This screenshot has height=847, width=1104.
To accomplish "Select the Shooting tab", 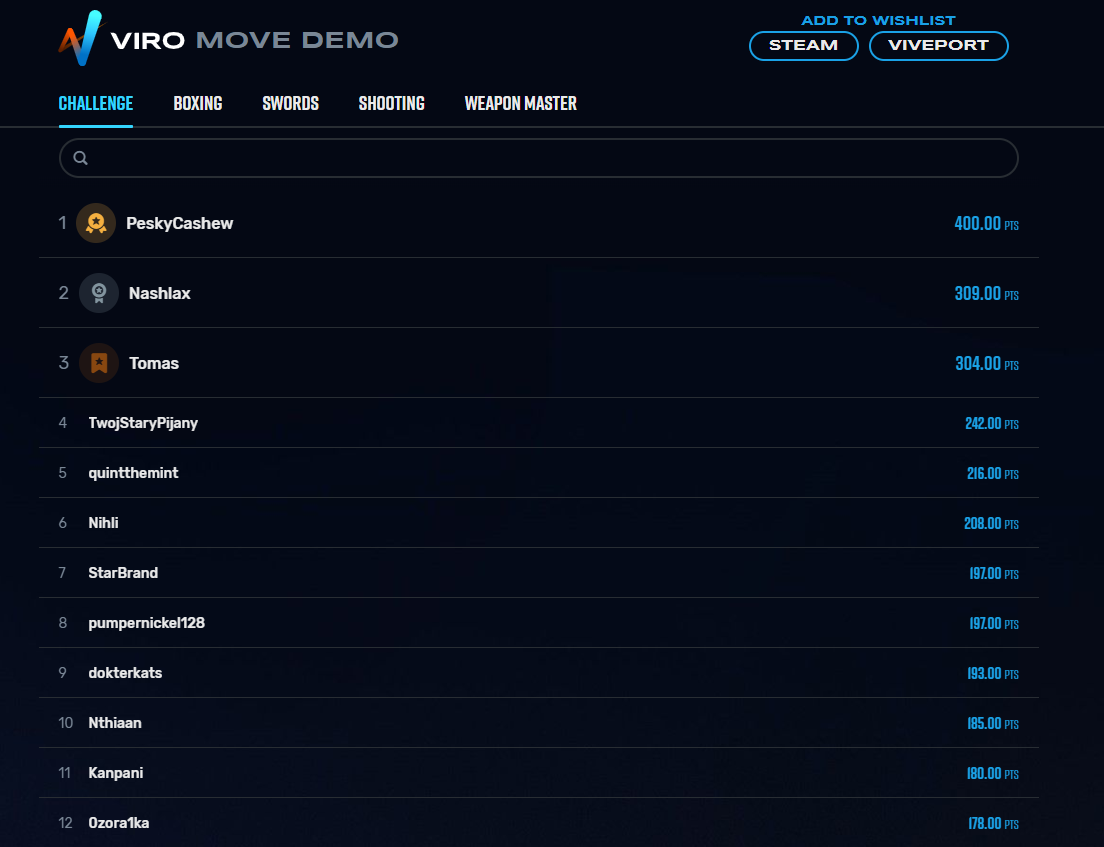I will pos(391,103).
